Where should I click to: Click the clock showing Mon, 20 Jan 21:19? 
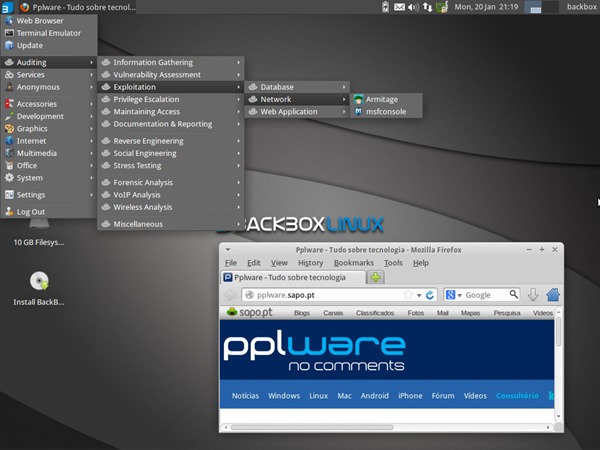pyautogui.click(x=486, y=7)
